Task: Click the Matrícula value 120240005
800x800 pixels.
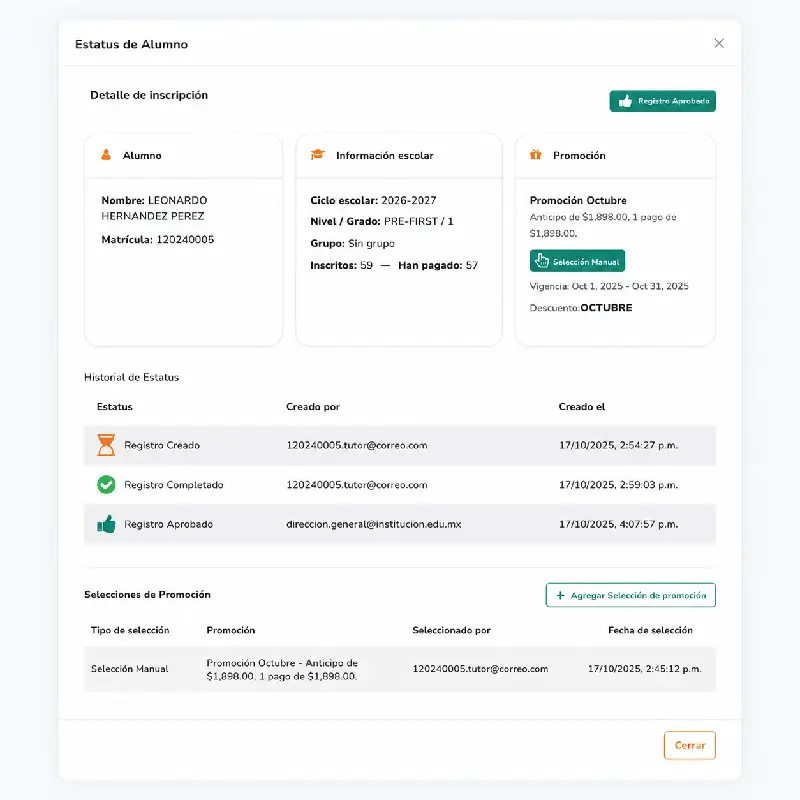Action: pos(185,239)
